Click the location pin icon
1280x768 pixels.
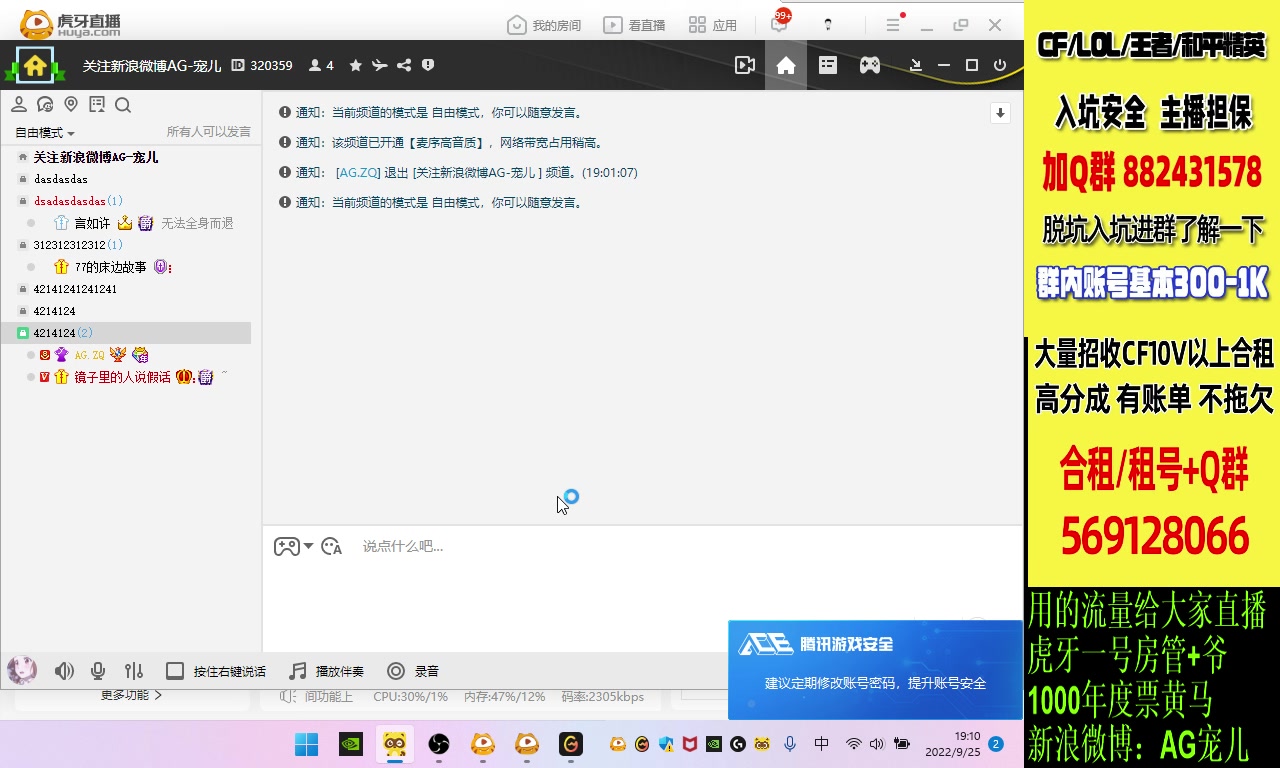click(x=71, y=105)
